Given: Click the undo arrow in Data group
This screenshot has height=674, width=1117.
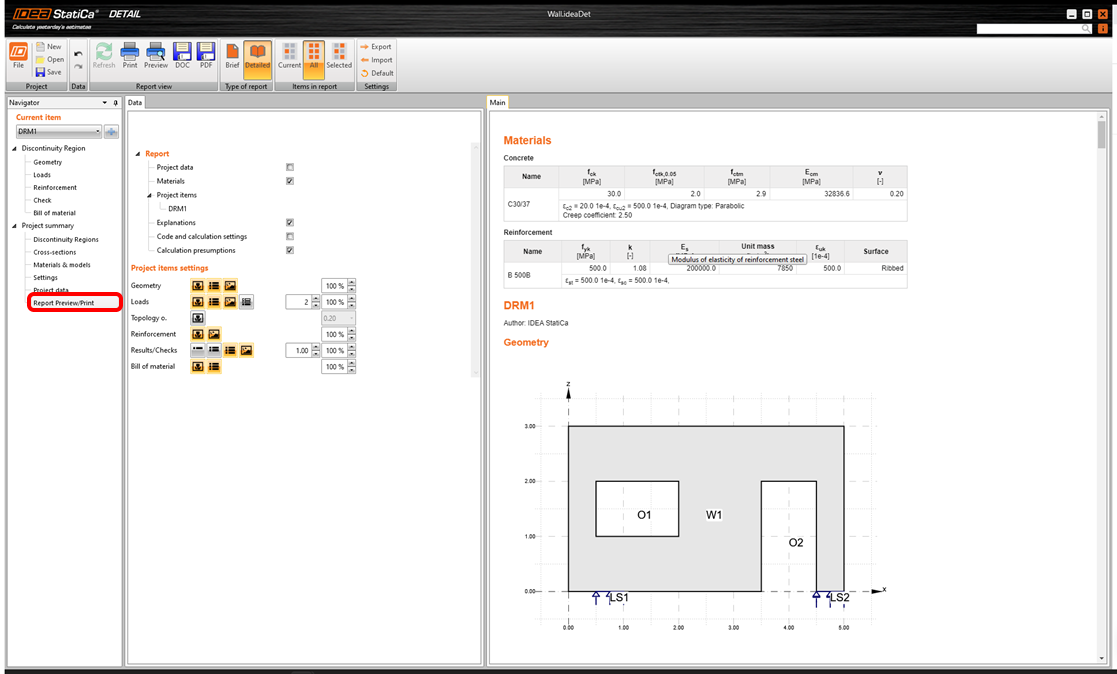Looking at the screenshot, I should click(x=78, y=54).
